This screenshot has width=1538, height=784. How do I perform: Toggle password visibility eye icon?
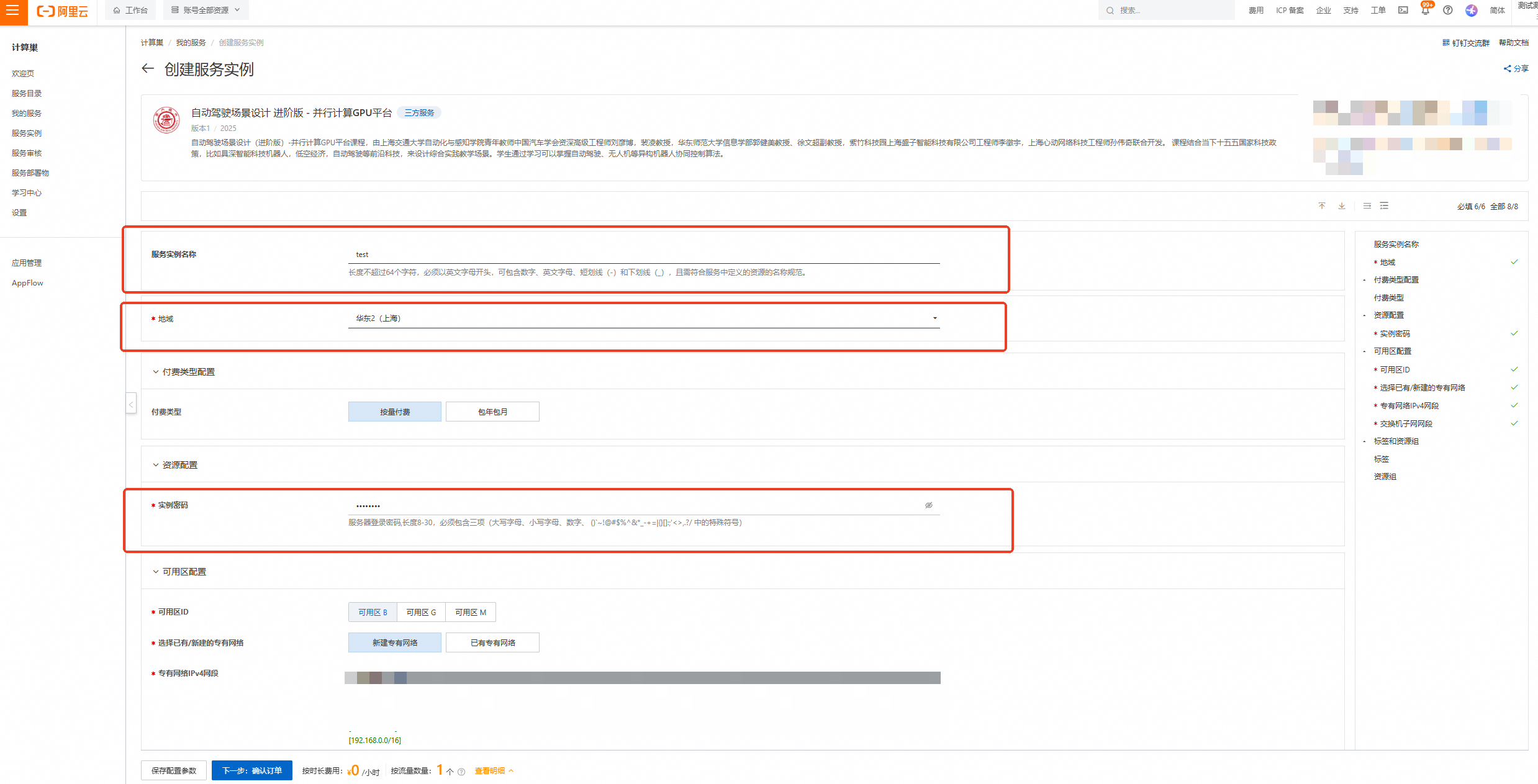(x=929, y=505)
